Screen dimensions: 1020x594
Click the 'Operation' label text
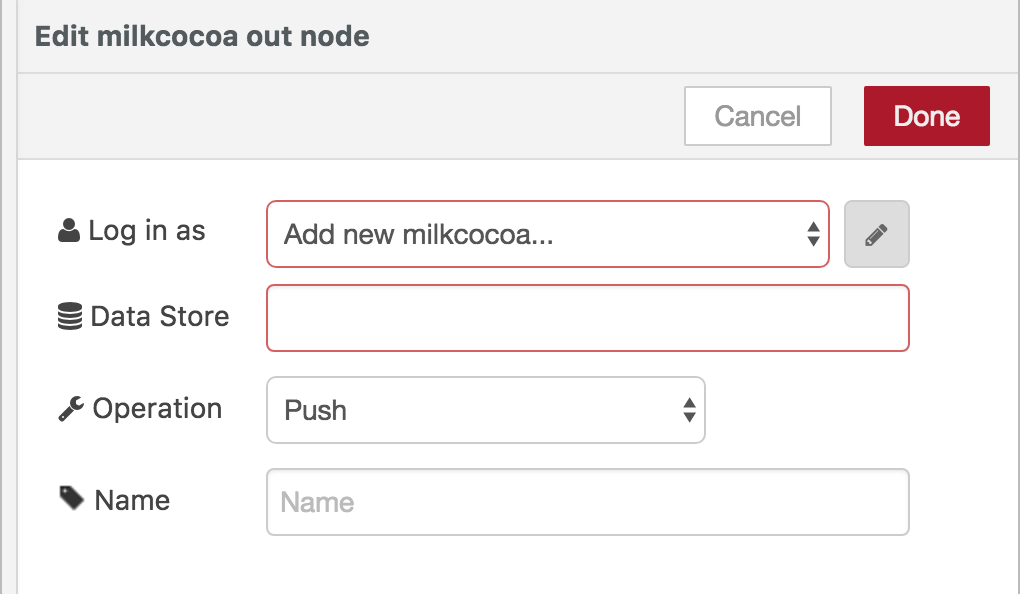(157, 409)
